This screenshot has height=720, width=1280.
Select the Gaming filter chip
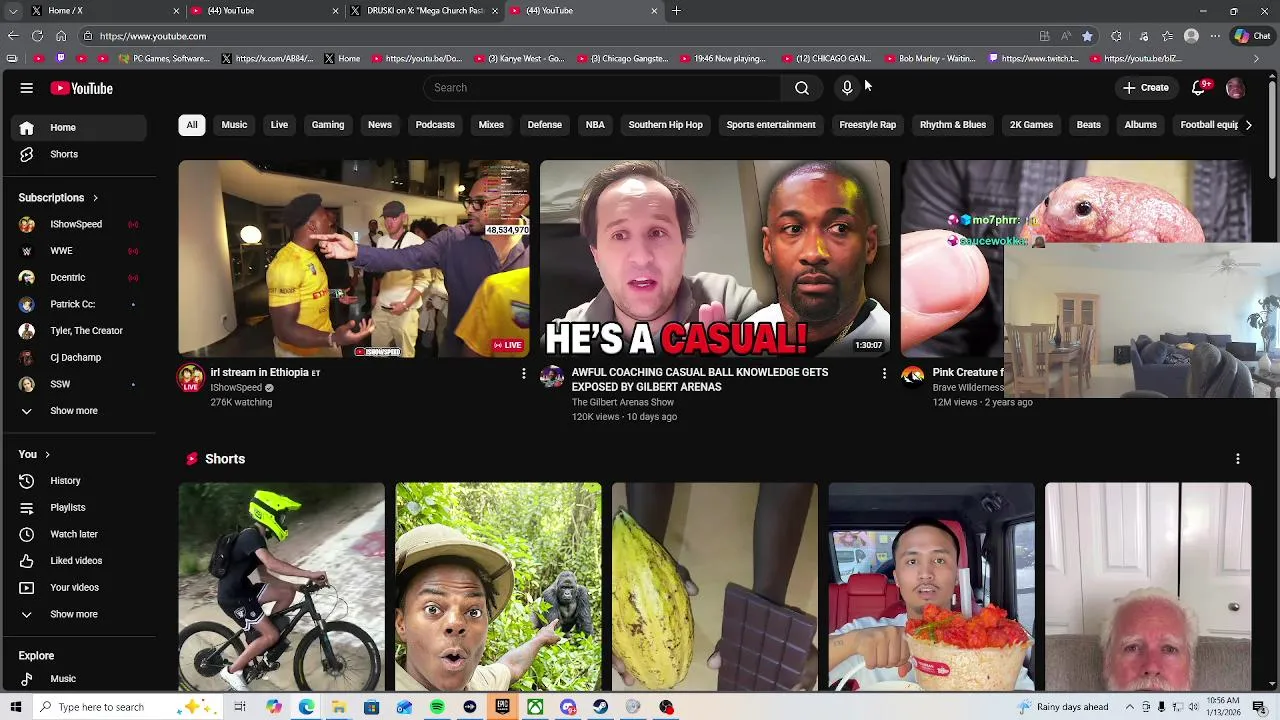click(328, 125)
